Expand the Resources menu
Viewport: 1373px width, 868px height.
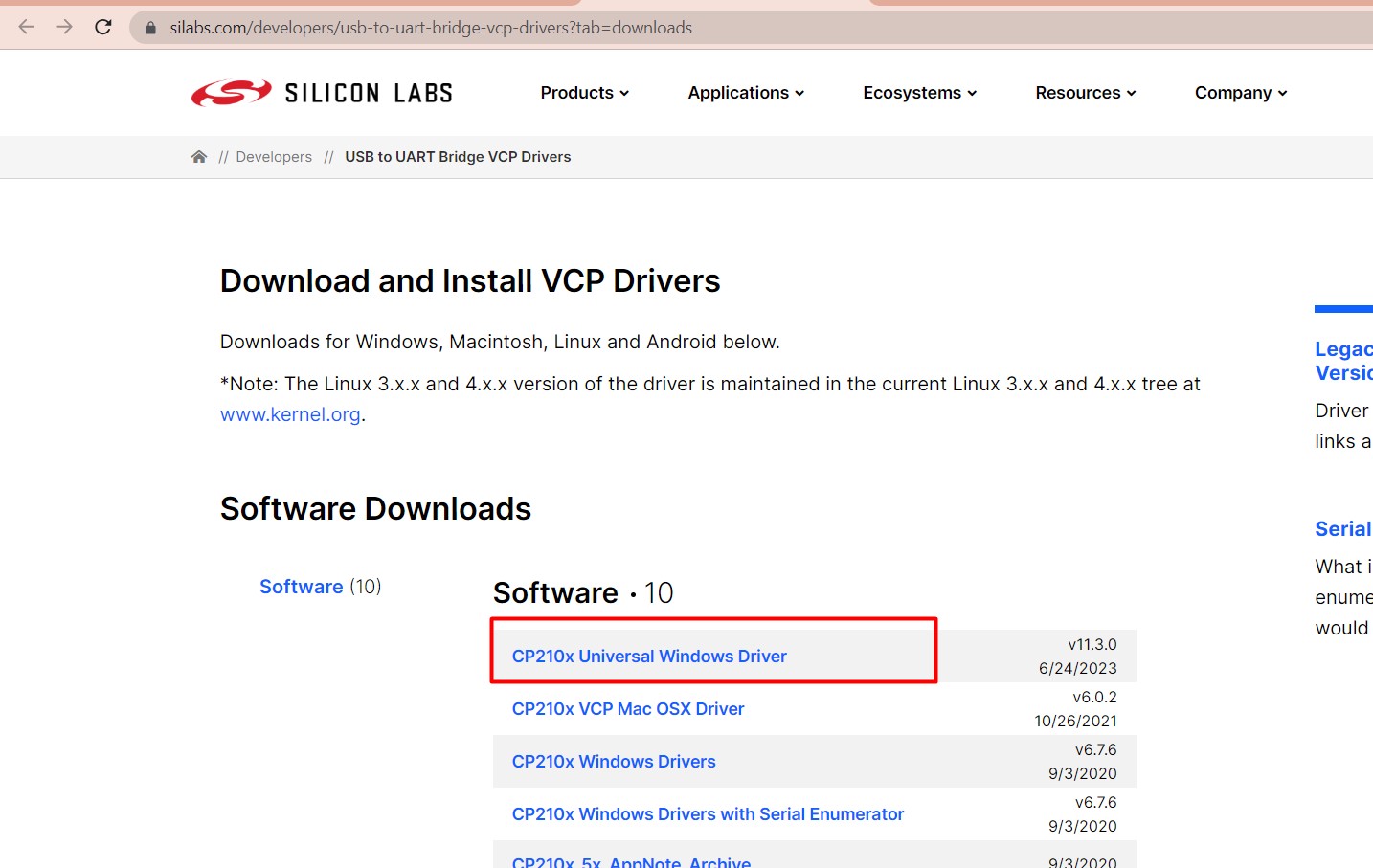[x=1086, y=93]
